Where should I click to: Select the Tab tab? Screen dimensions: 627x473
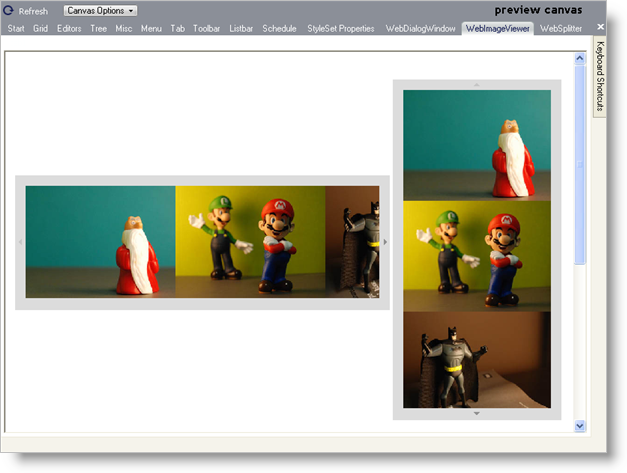click(x=178, y=28)
